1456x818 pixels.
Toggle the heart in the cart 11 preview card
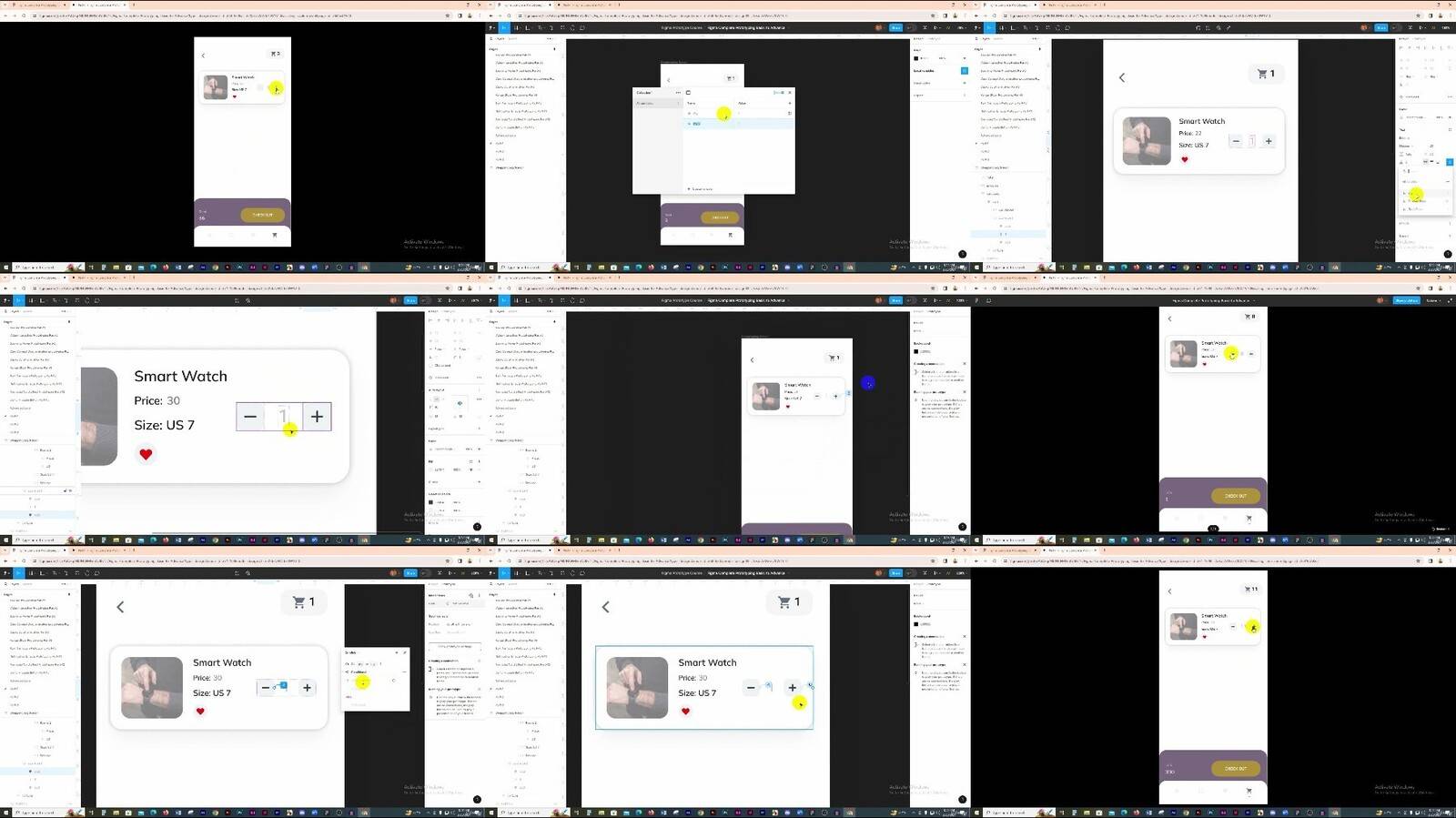pyautogui.click(x=1204, y=637)
